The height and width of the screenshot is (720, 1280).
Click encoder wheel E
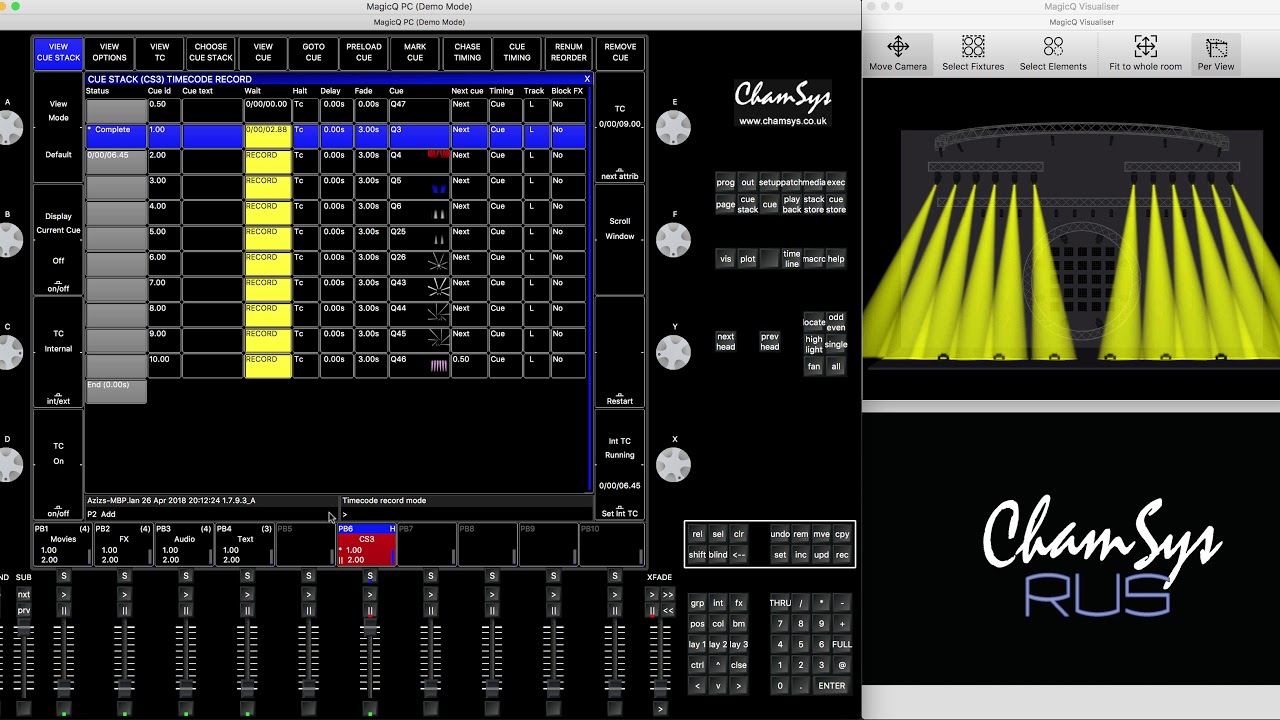(673, 127)
